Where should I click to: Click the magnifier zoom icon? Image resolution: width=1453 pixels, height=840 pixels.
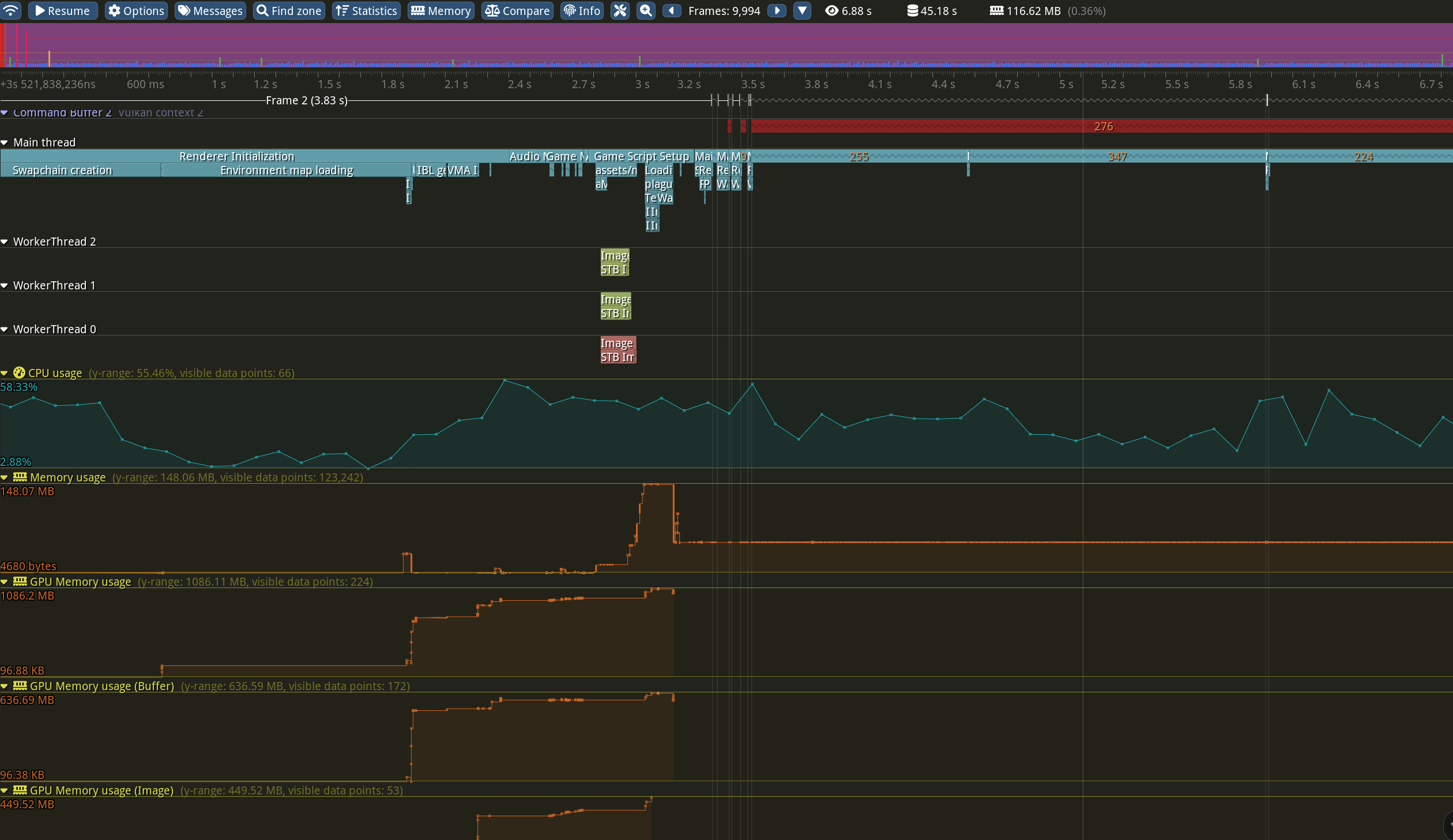(x=646, y=10)
